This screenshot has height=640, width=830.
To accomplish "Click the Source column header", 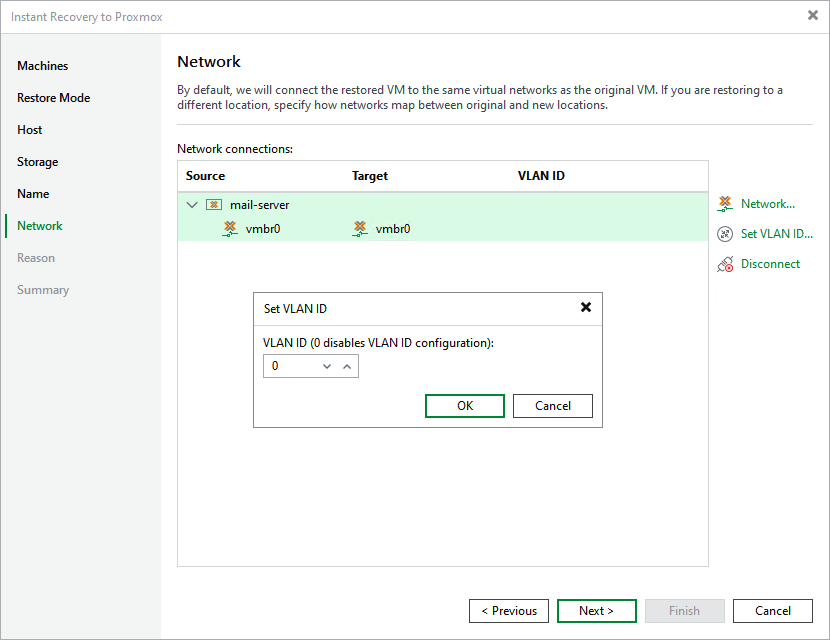I will click(205, 176).
